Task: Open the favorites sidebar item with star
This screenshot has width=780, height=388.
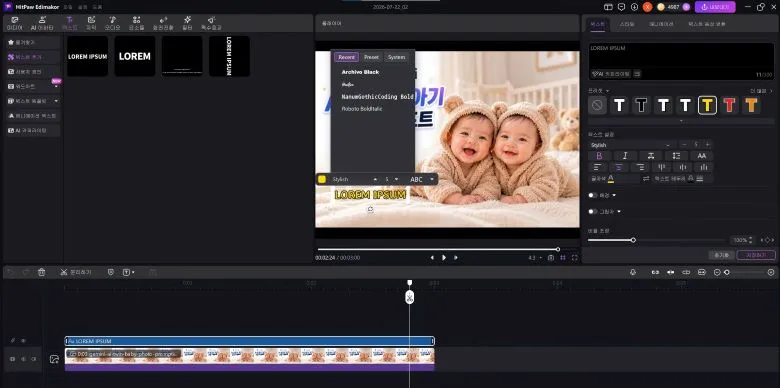Action: tap(32, 43)
